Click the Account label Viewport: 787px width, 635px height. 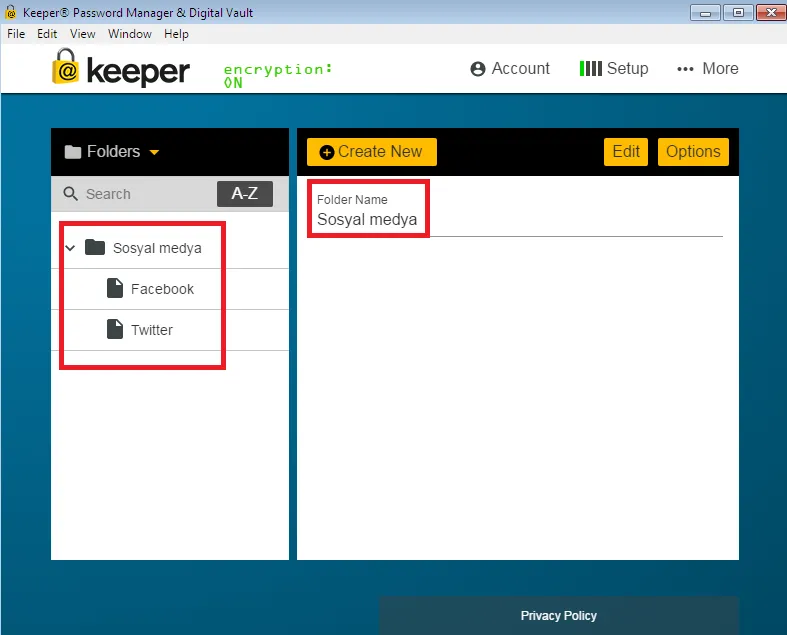[520, 68]
